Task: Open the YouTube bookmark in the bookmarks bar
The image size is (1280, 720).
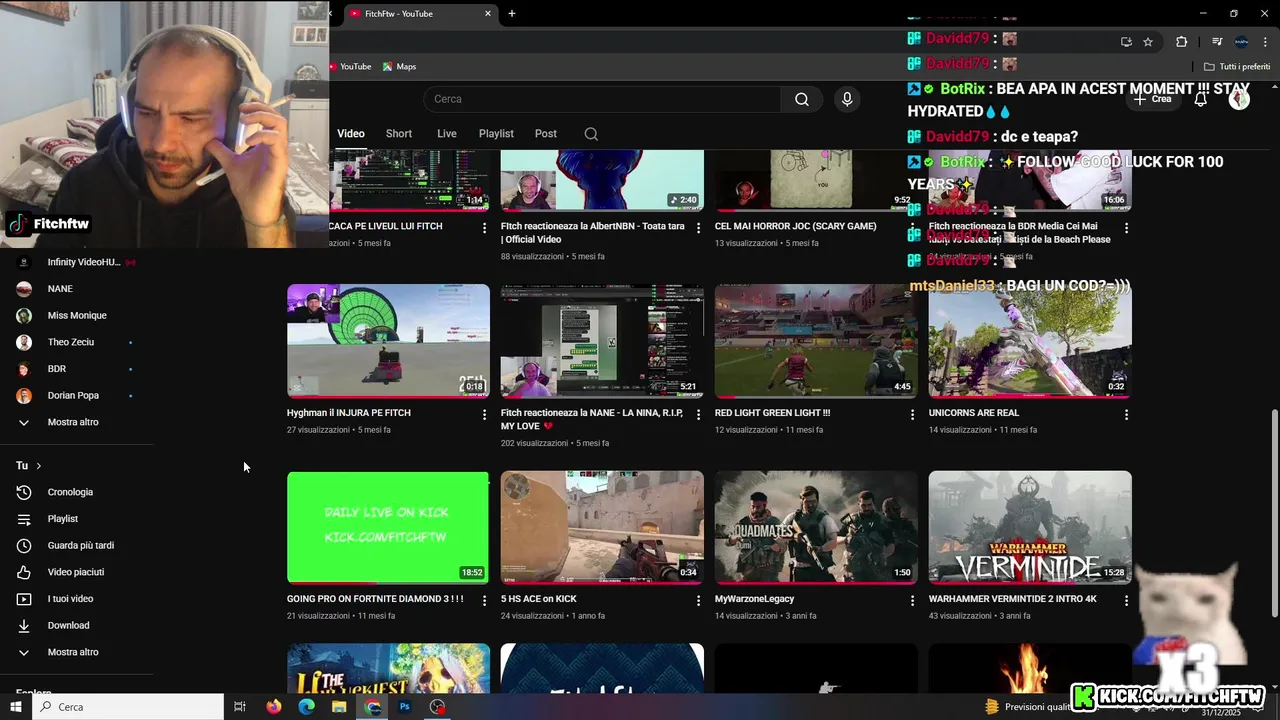Action: [x=349, y=67]
